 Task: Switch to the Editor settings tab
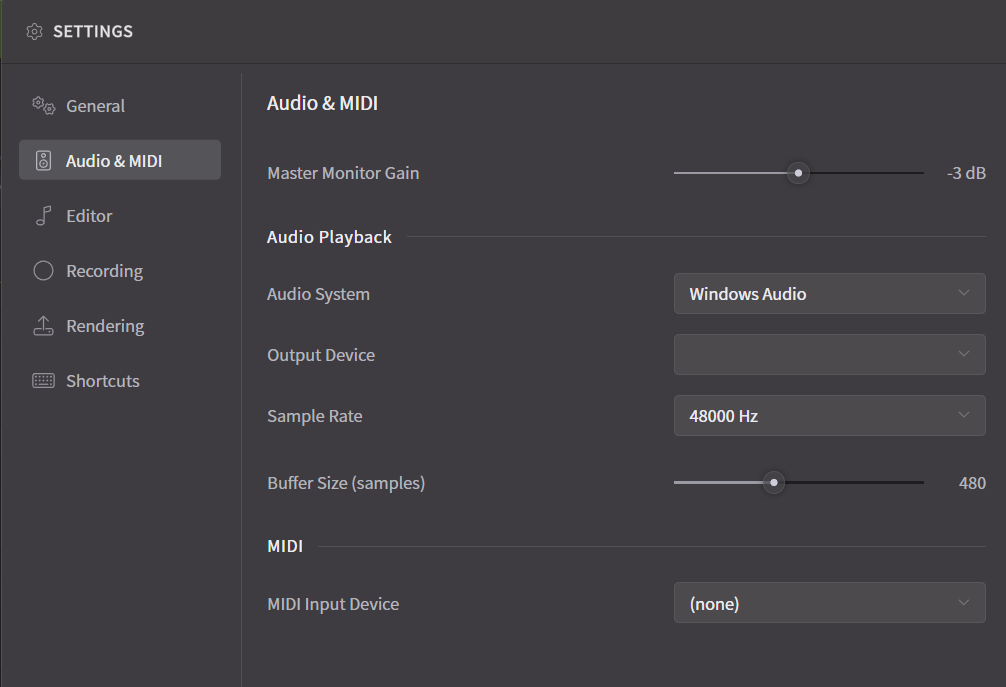click(120, 216)
